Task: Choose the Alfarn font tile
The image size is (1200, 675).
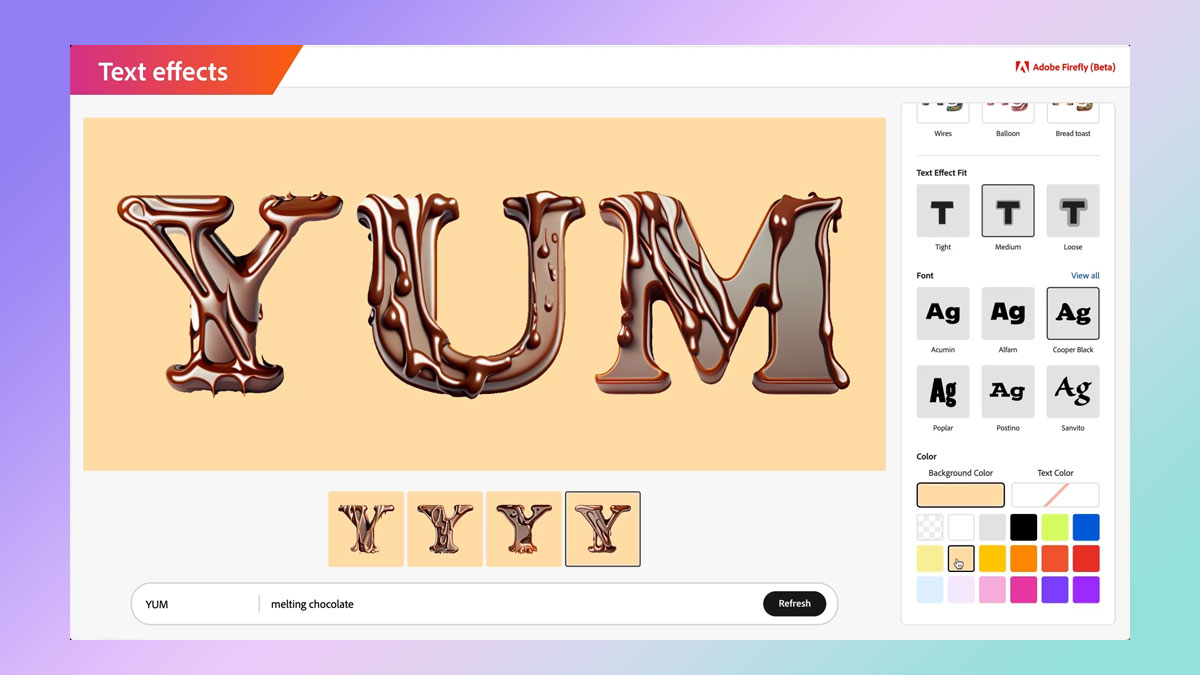Action: tap(1008, 314)
